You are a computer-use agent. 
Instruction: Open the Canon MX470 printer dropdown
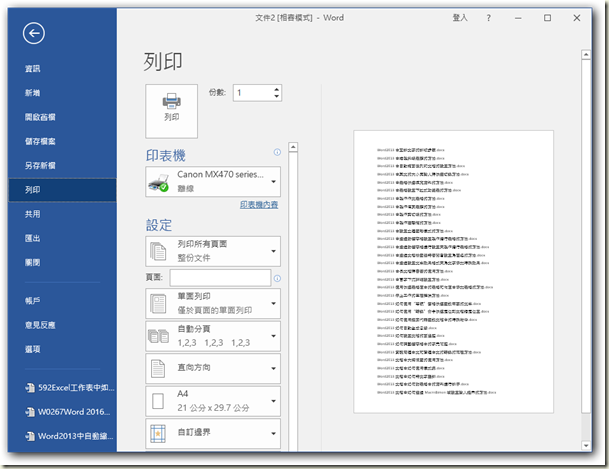click(x=273, y=181)
